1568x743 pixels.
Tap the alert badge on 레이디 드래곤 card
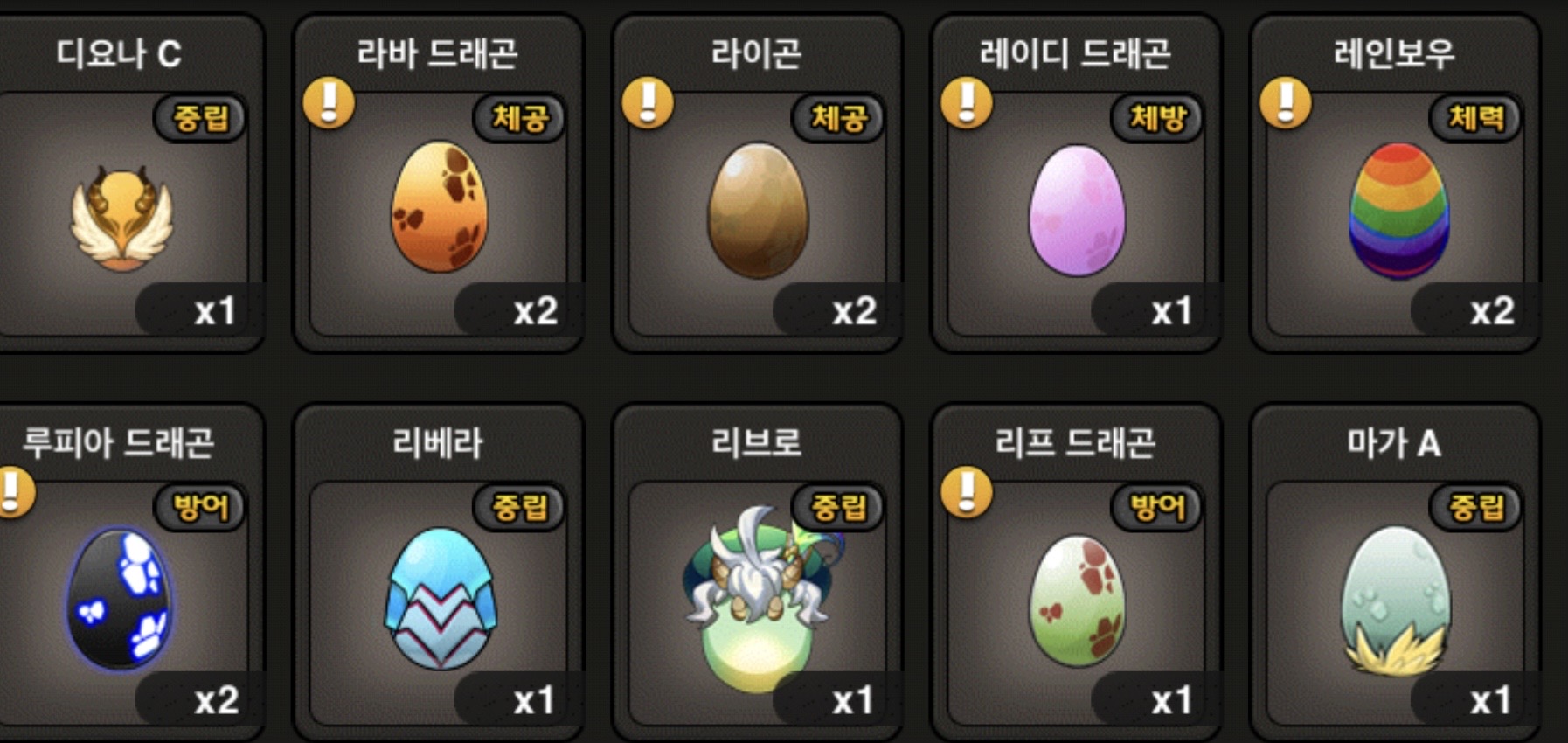pos(967,103)
